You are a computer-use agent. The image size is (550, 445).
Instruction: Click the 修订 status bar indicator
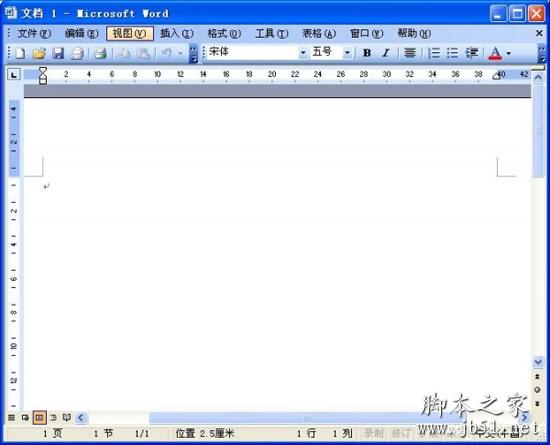(x=401, y=434)
